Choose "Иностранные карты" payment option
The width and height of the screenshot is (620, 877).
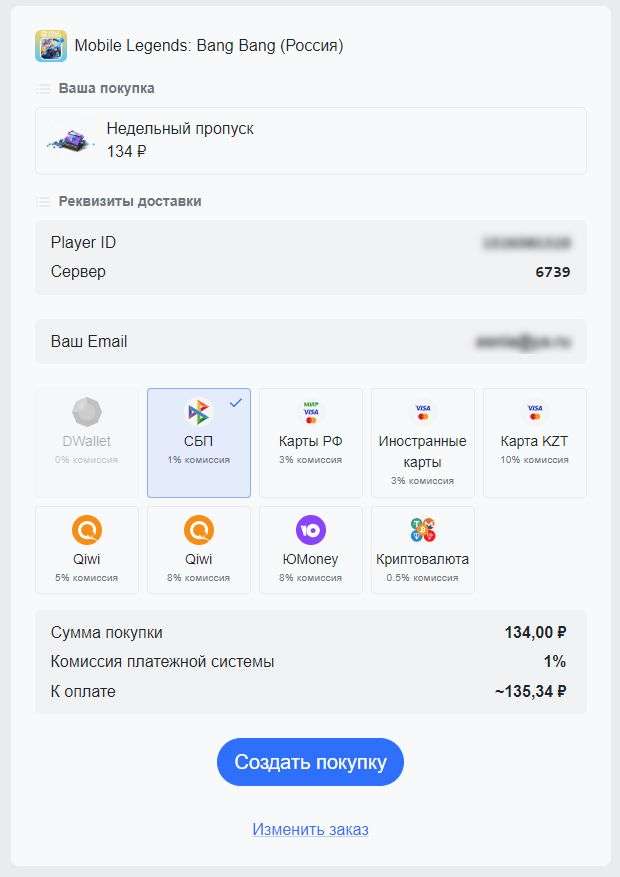point(423,442)
